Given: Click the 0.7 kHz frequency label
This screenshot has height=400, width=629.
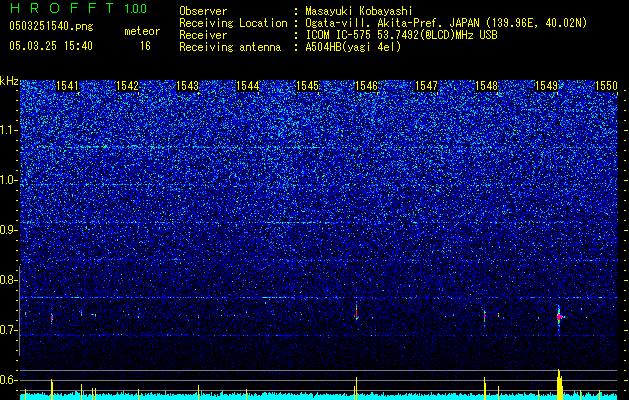Looking at the screenshot, I should pos(9,330).
